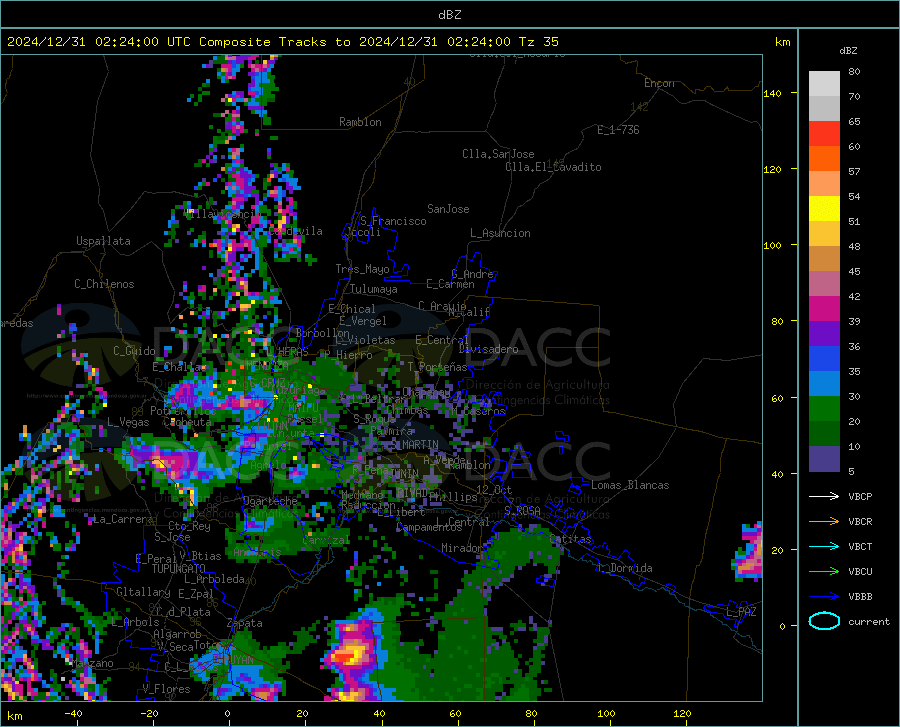This screenshot has width=900, height=727.
Task: Pick the purple 39-36 dBZ swatch
Action: point(824,334)
